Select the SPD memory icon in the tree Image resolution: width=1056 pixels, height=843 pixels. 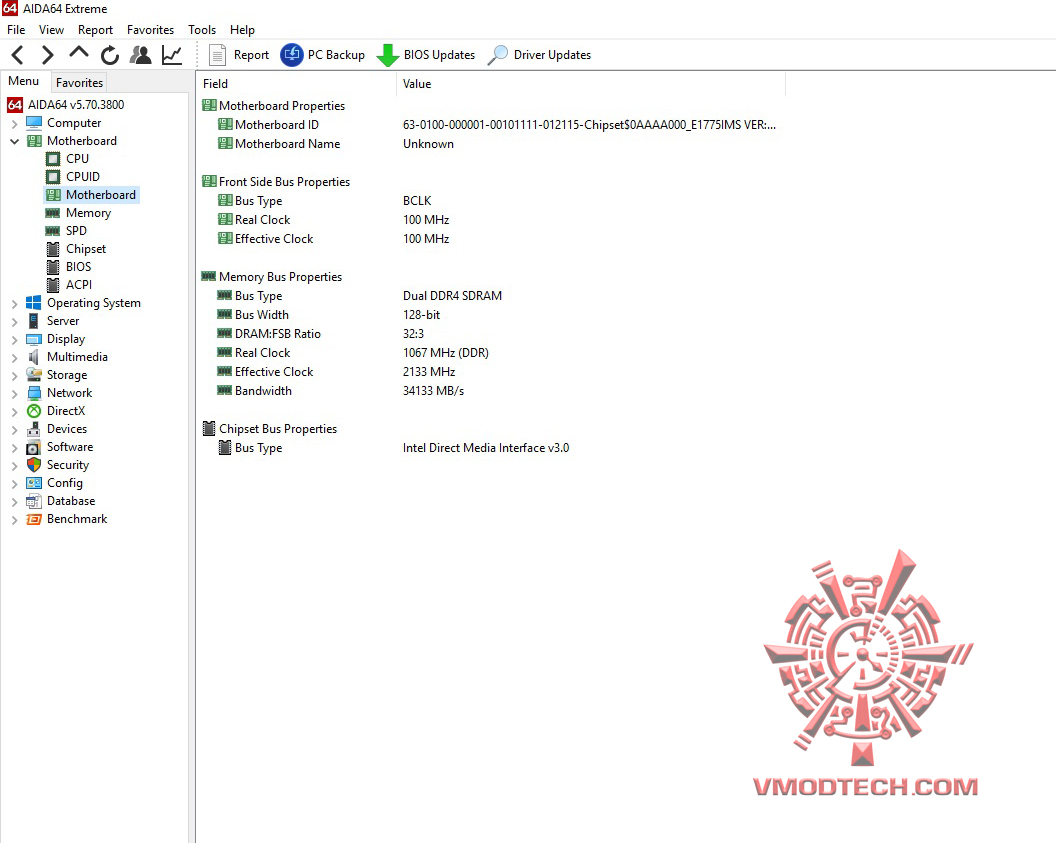pyautogui.click(x=53, y=231)
